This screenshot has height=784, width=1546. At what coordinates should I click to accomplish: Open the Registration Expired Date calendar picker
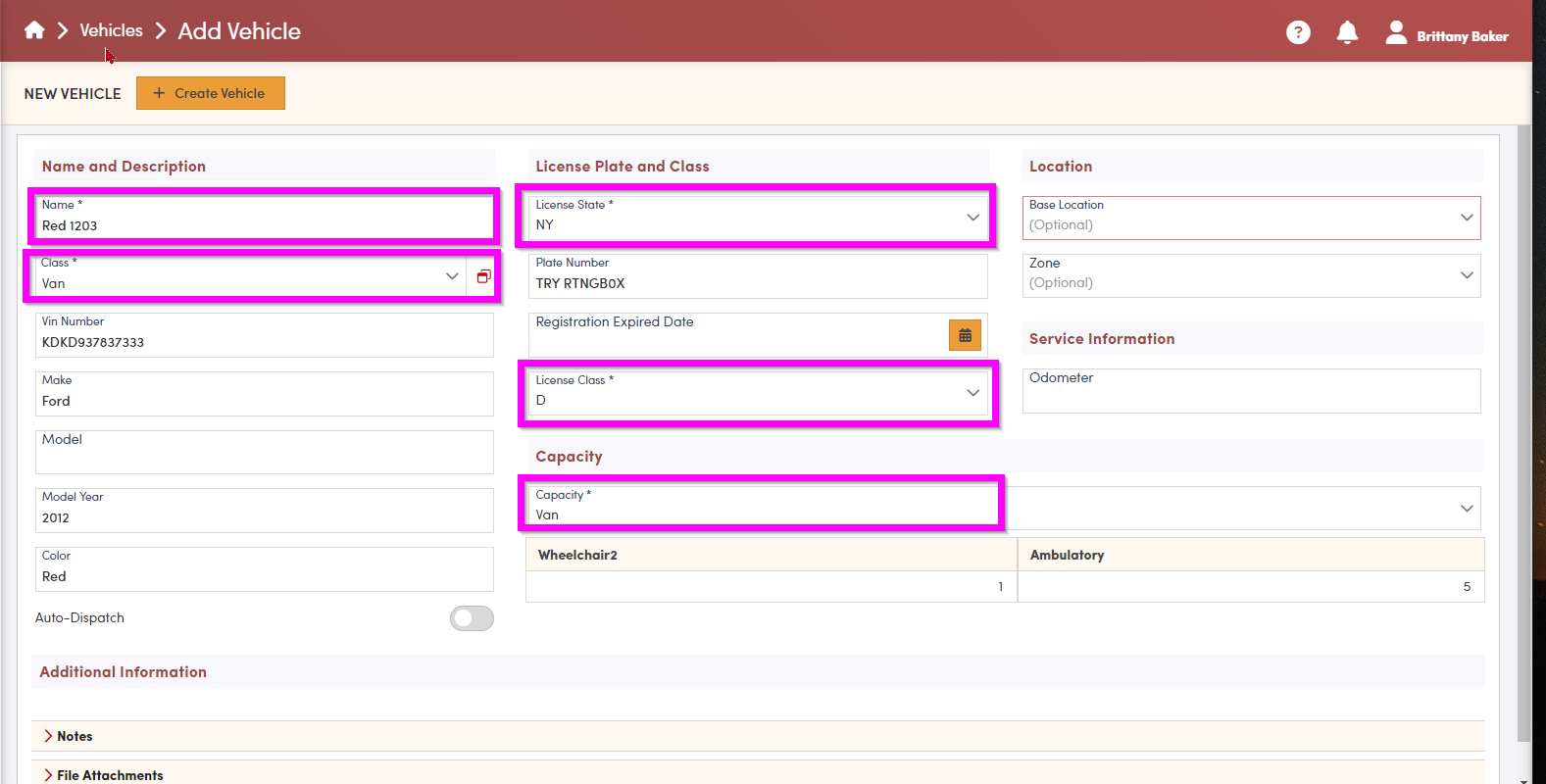(965, 335)
